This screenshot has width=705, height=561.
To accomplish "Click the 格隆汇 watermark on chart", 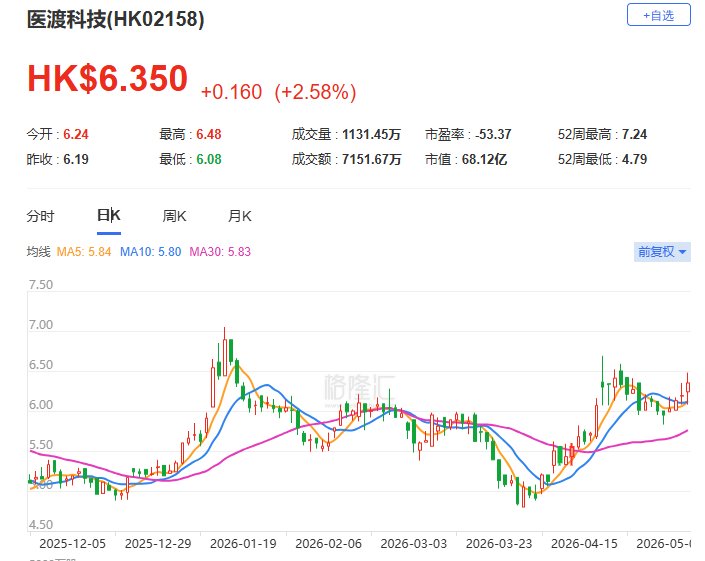I will tap(359, 387).
